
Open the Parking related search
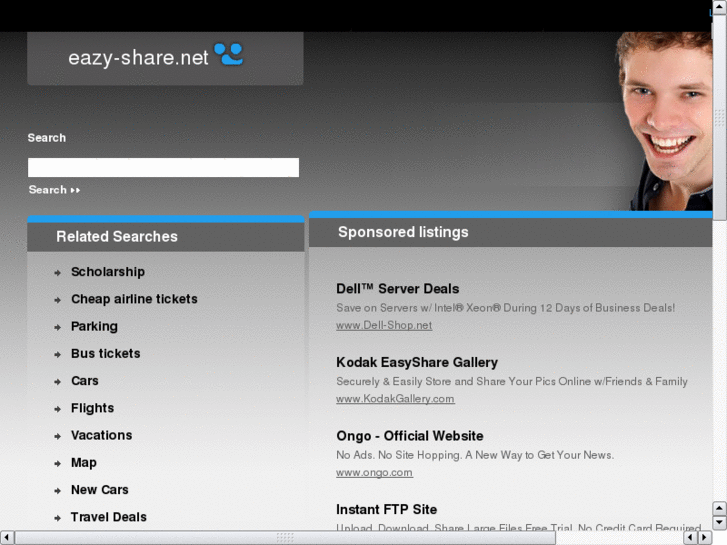click(94, 326)
